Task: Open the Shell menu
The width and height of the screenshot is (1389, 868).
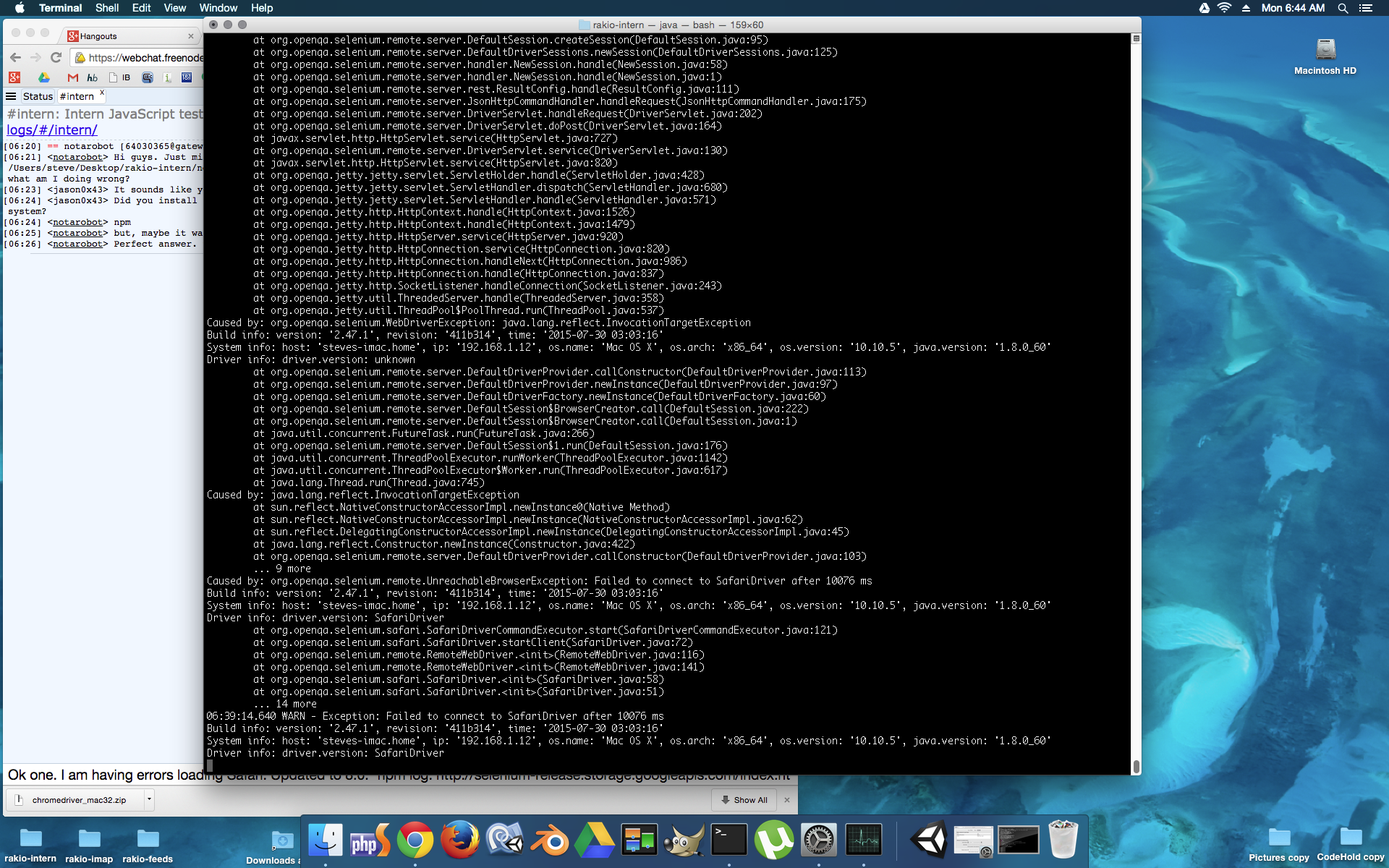Action: tap(107, 8)
